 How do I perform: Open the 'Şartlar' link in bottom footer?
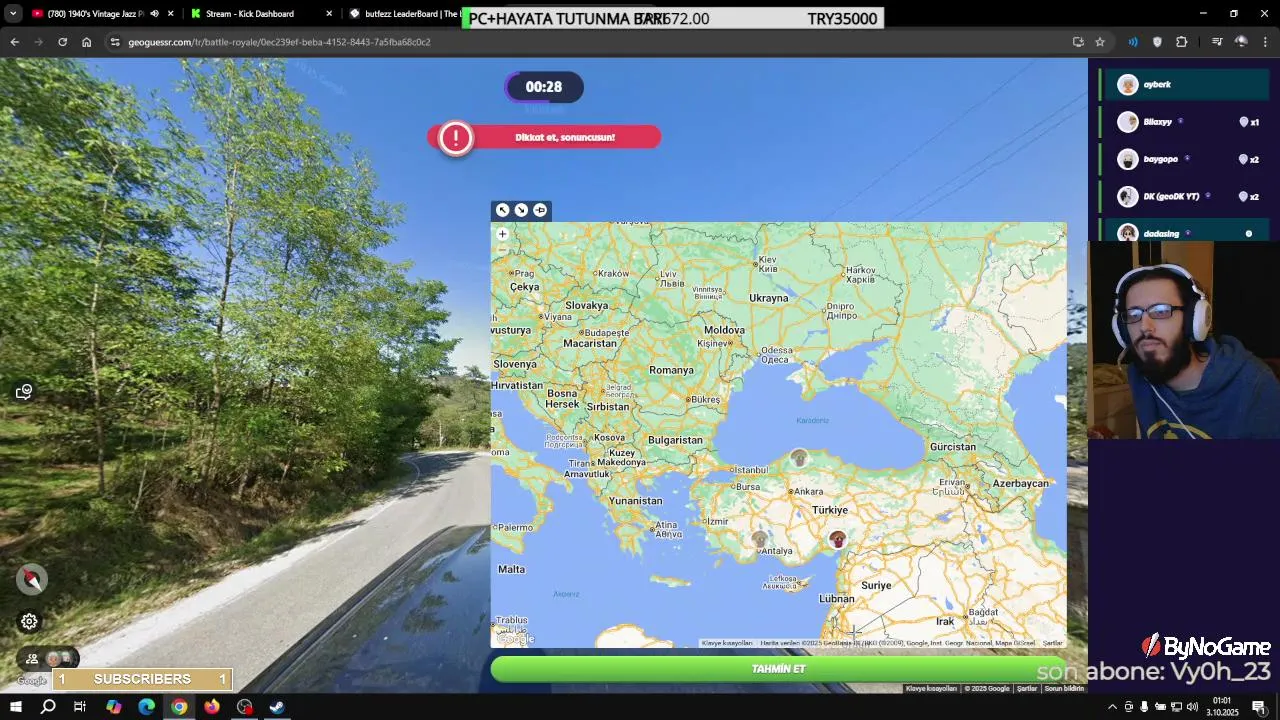pos(1027,688)
